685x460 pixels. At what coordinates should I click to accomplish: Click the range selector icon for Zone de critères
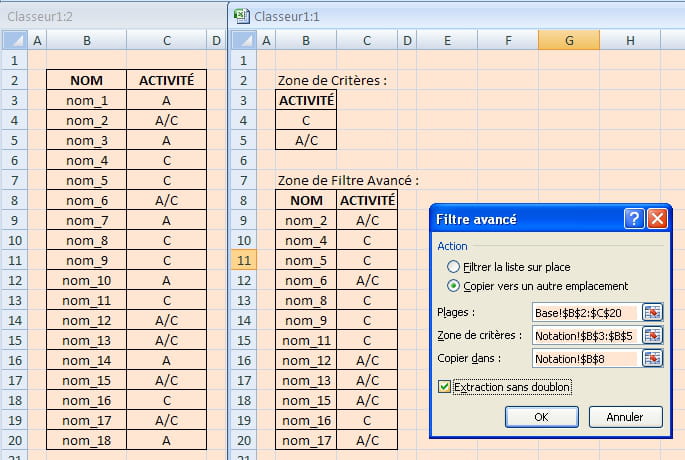click(x=653, y=335)
